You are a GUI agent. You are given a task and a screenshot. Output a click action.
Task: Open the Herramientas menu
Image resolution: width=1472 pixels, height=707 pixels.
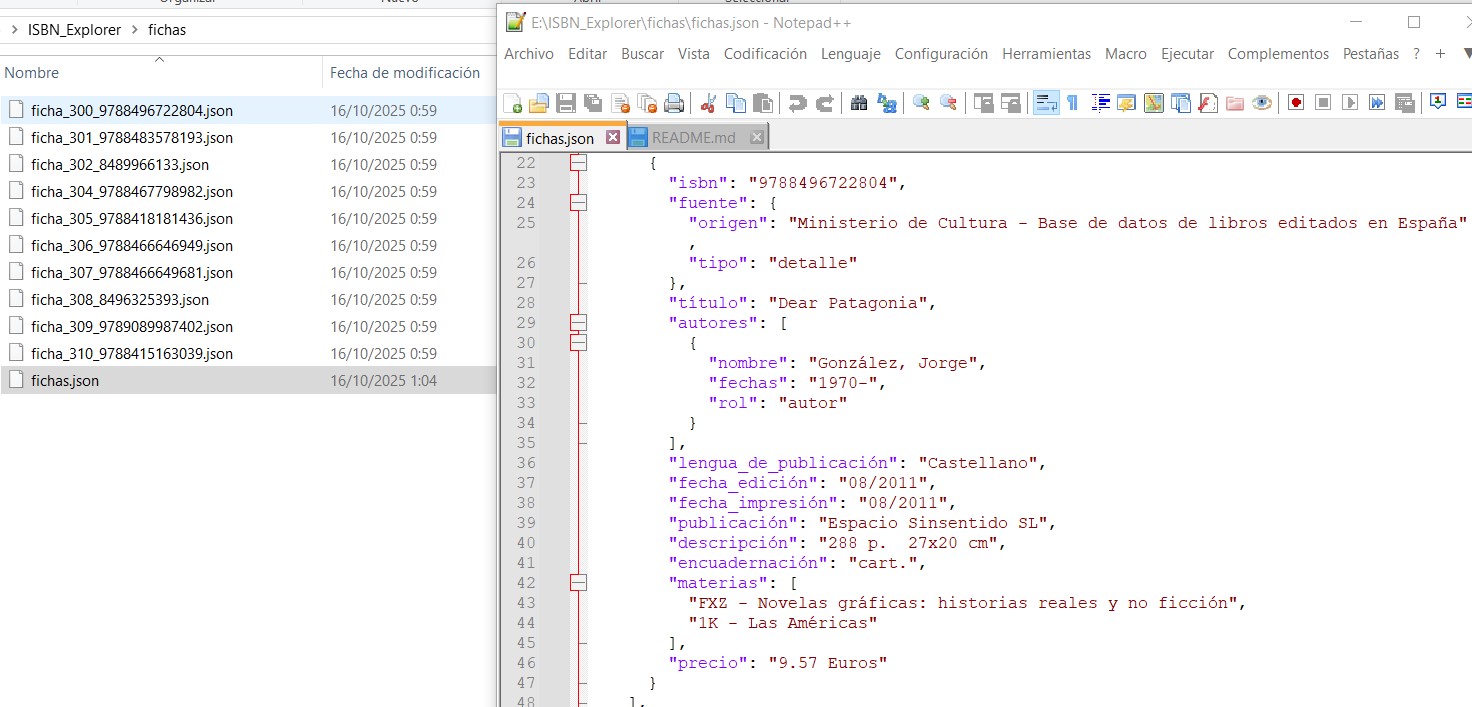click(x=1047, y=54)
